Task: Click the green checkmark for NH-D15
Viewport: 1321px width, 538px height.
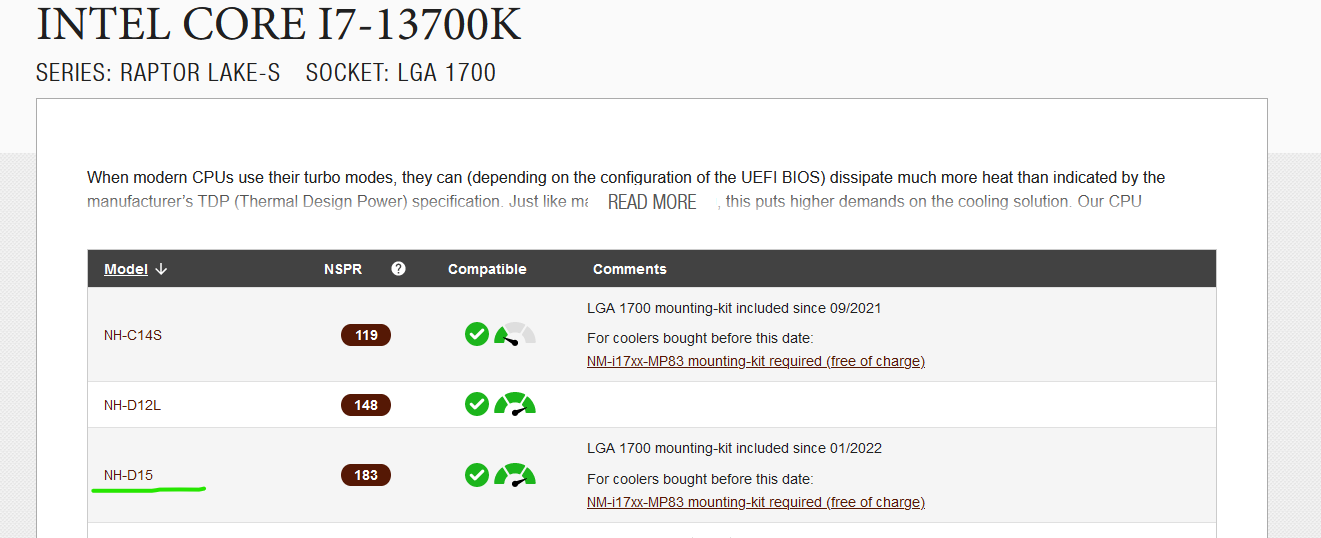Action: click(x=477, y=474)
